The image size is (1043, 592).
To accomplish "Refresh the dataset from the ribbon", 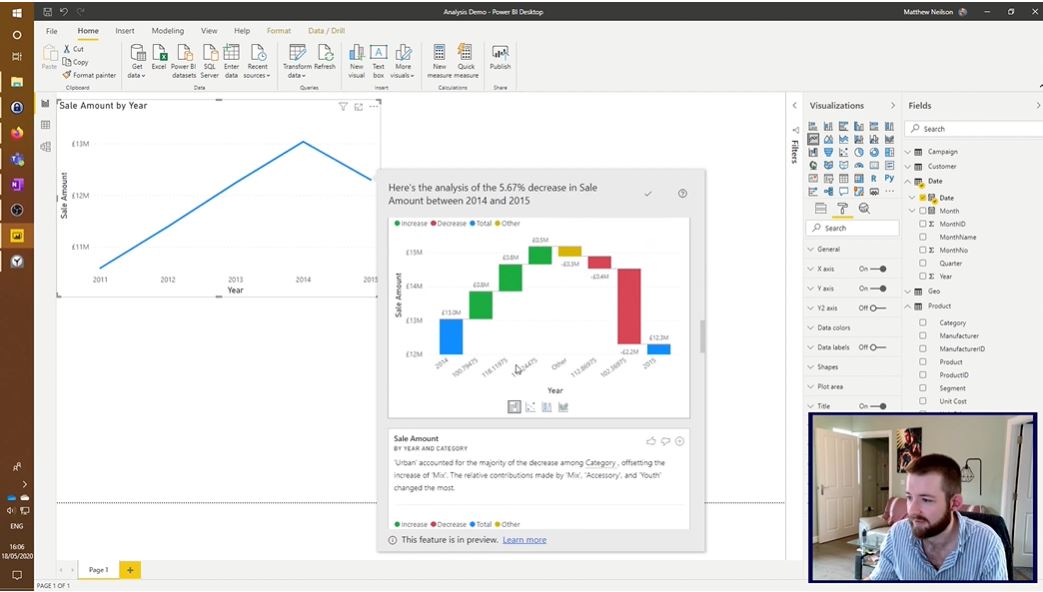I will click(327, 60).
